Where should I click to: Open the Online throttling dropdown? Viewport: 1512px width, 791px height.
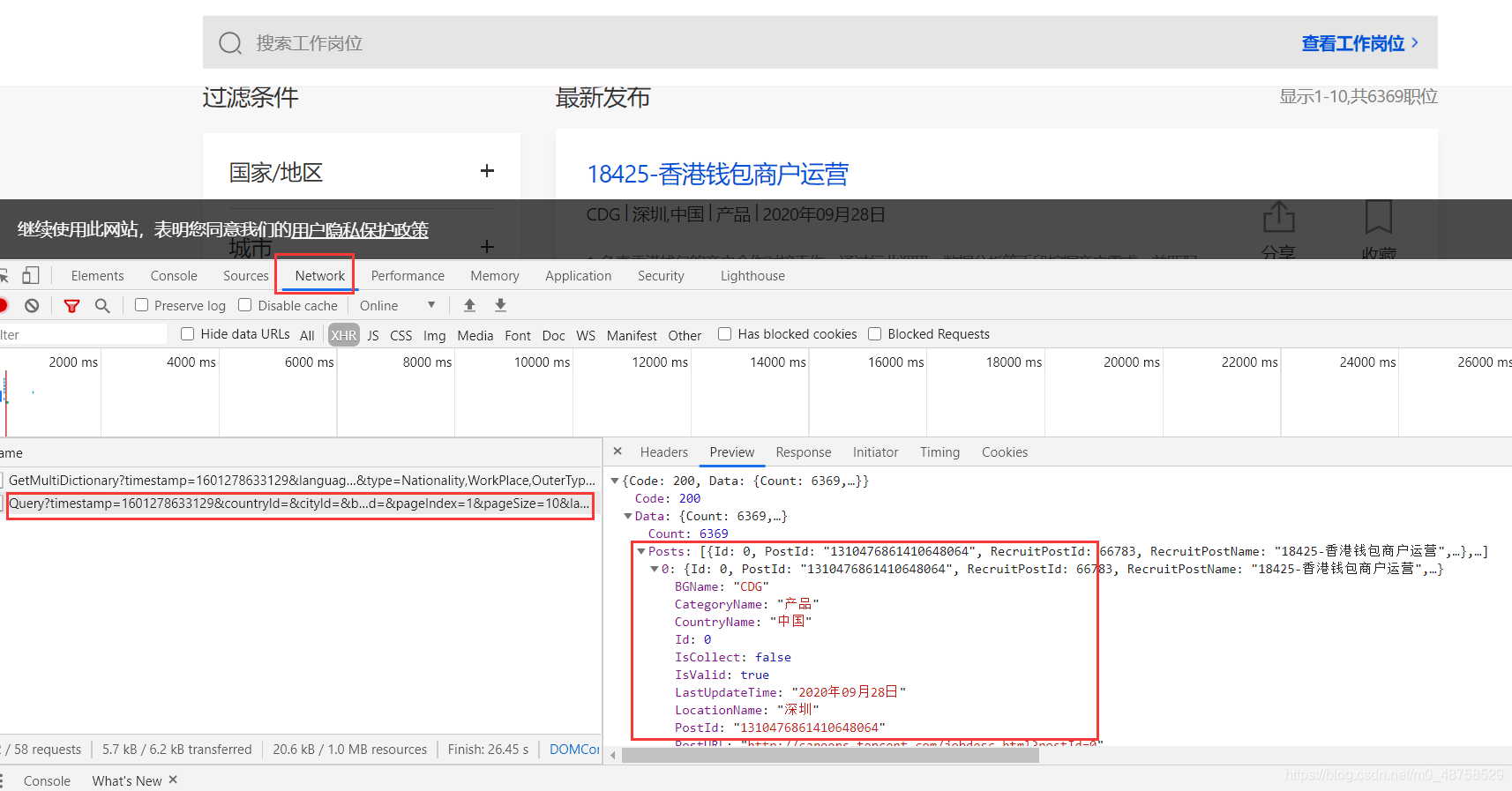[x=398, y=305]
